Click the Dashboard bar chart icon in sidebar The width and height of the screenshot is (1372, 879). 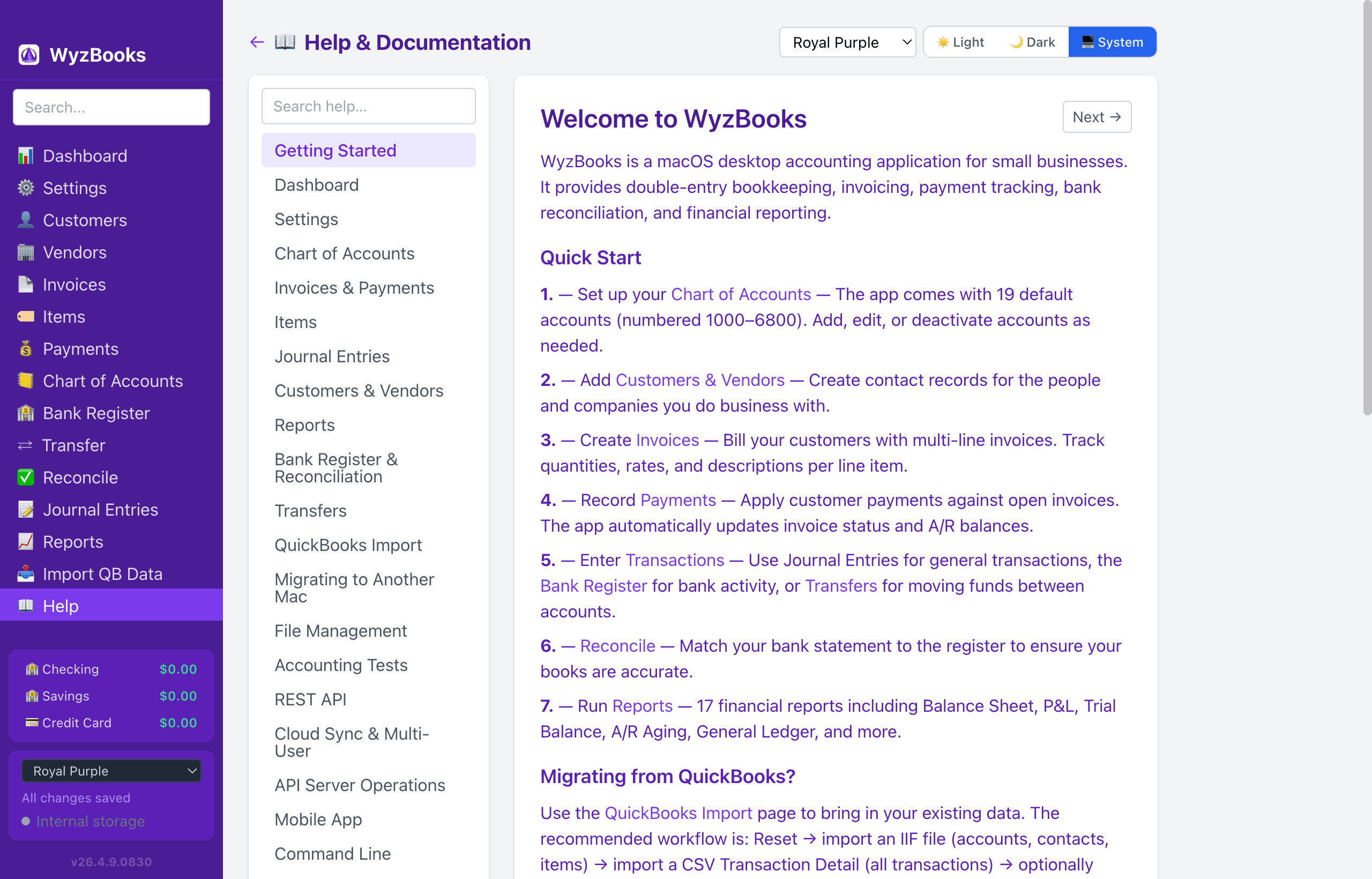point(25,156)
